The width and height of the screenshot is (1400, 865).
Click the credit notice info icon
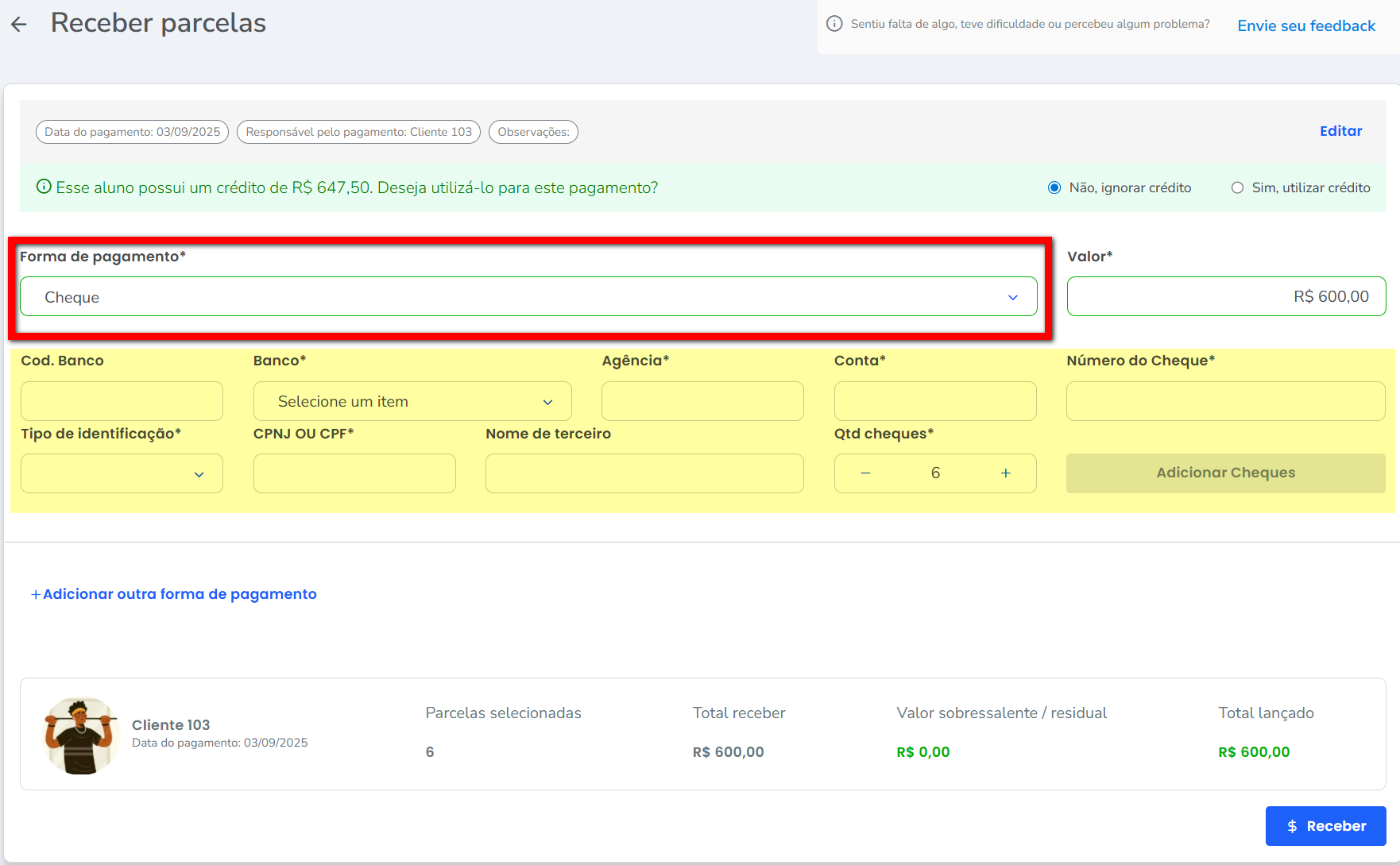pos(44,187)
